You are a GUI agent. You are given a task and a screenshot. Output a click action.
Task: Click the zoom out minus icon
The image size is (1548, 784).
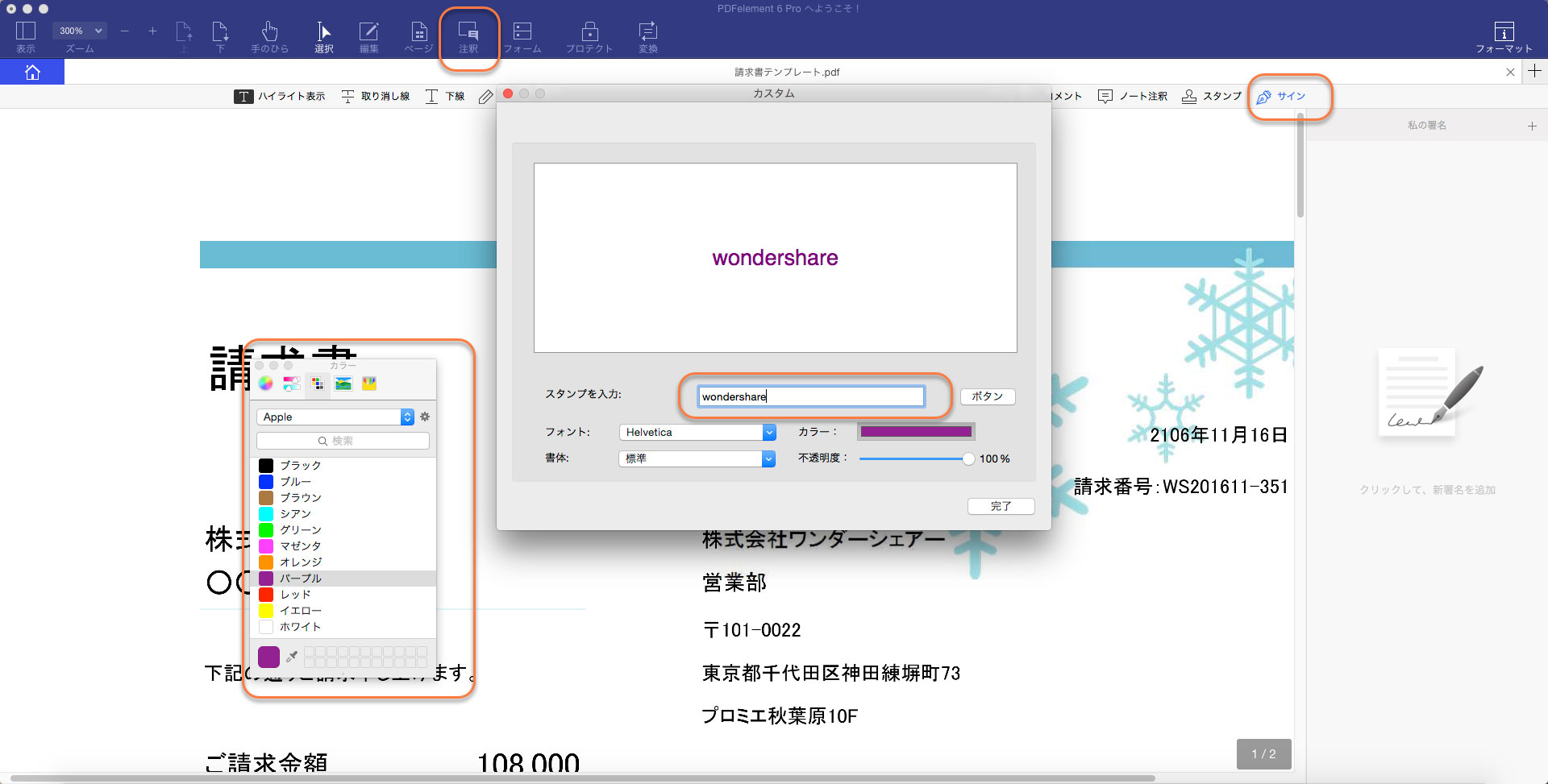pos(124,31)
